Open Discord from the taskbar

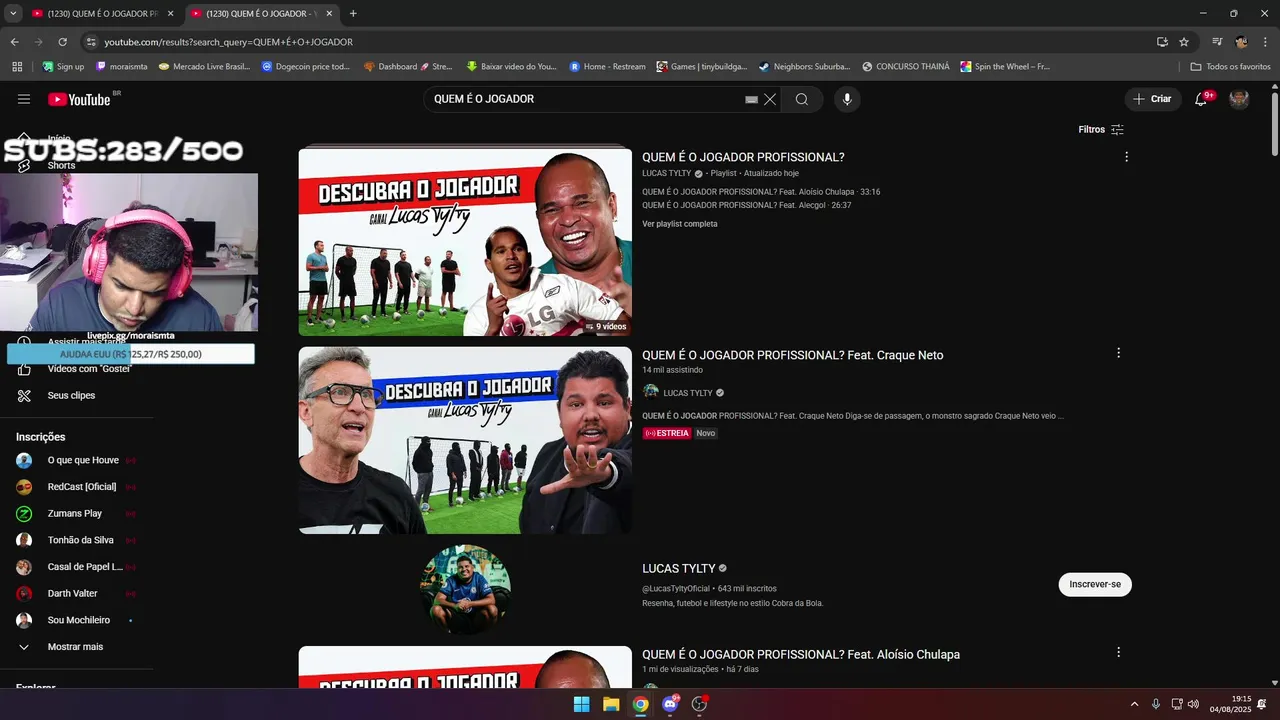click(x=670, y=704)
